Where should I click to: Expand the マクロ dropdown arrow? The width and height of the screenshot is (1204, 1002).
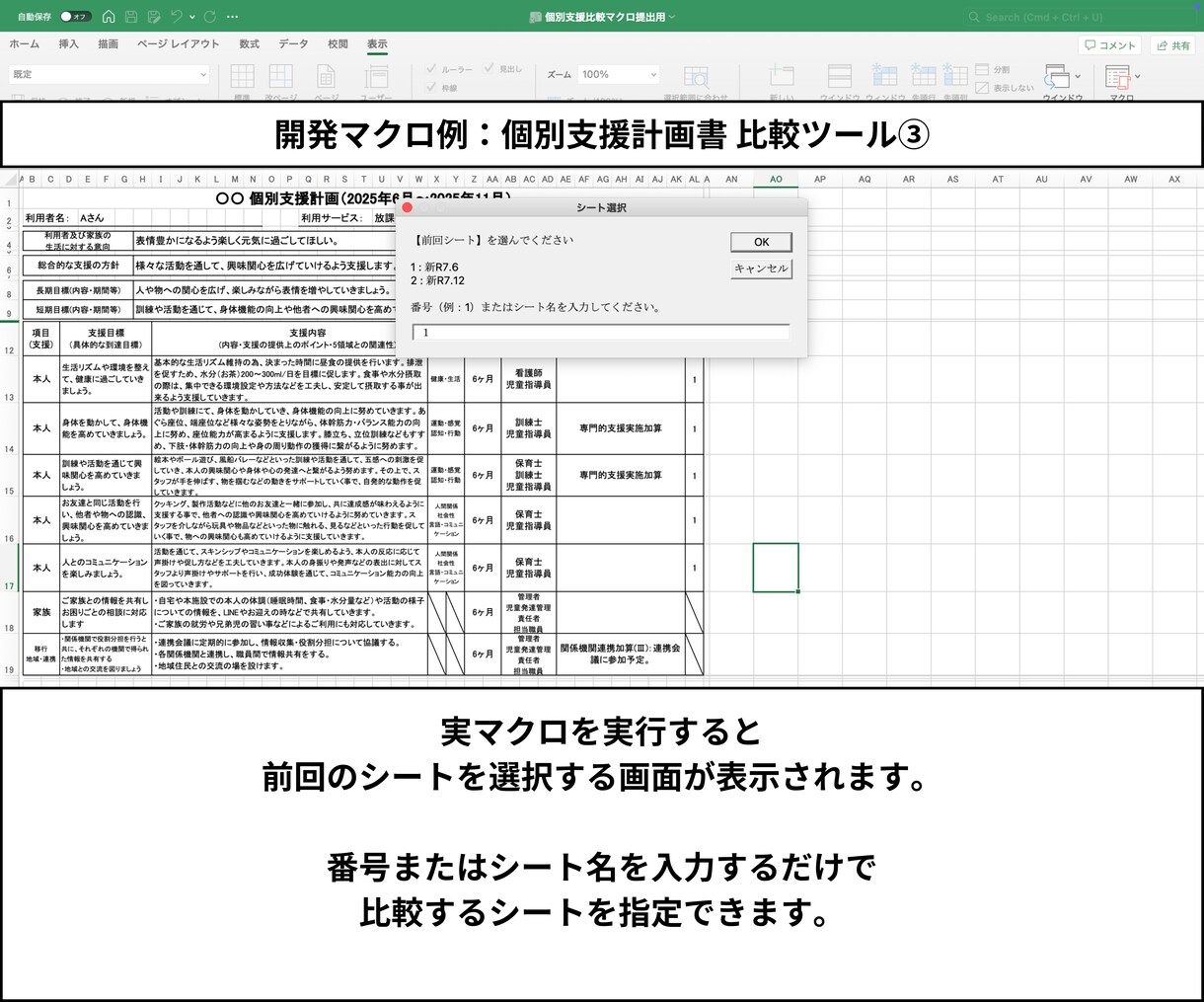pyautogui.click(x=1138, y=76)
